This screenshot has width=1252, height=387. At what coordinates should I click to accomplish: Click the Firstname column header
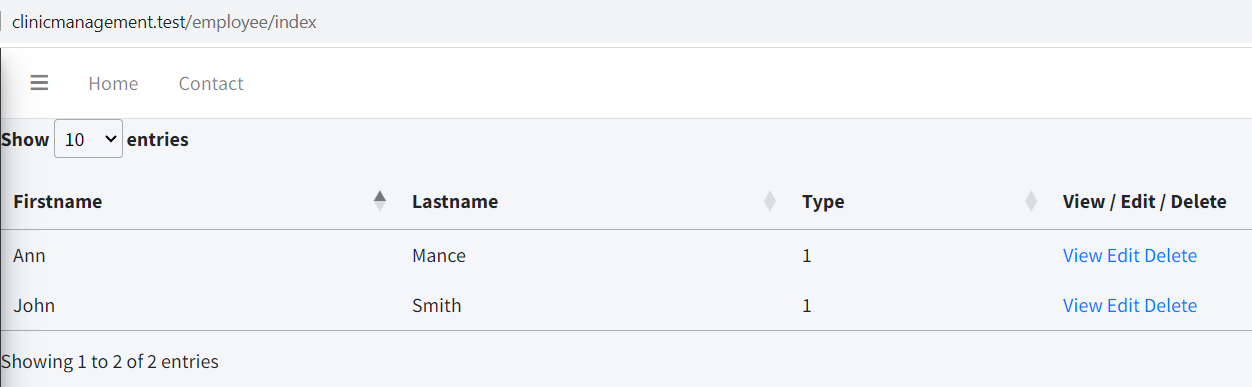[x=200, y=201]
